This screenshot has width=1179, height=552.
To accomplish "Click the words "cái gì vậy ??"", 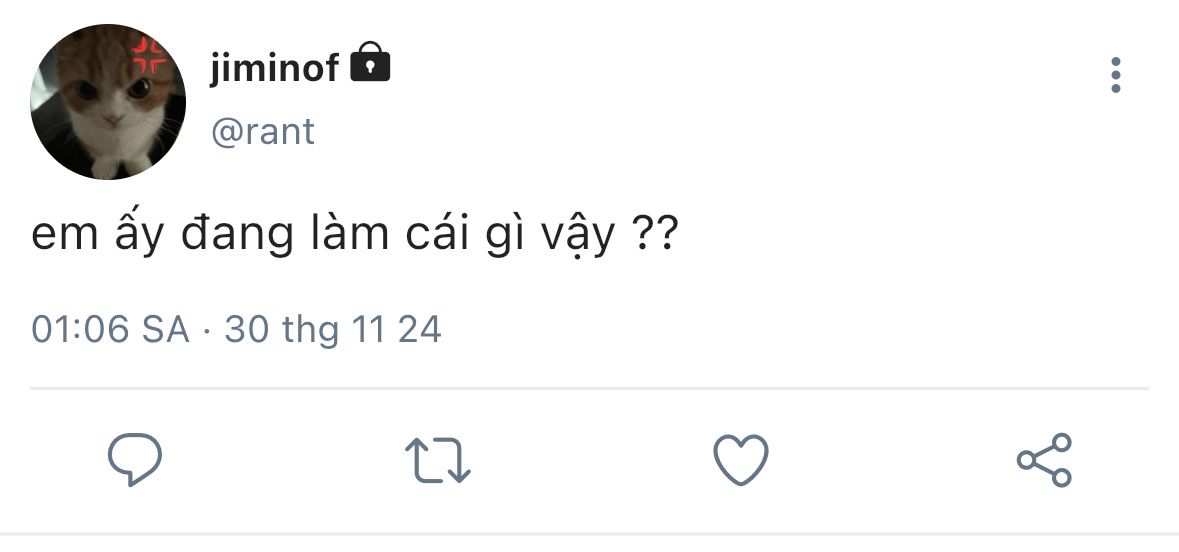I will pos(542,235).
